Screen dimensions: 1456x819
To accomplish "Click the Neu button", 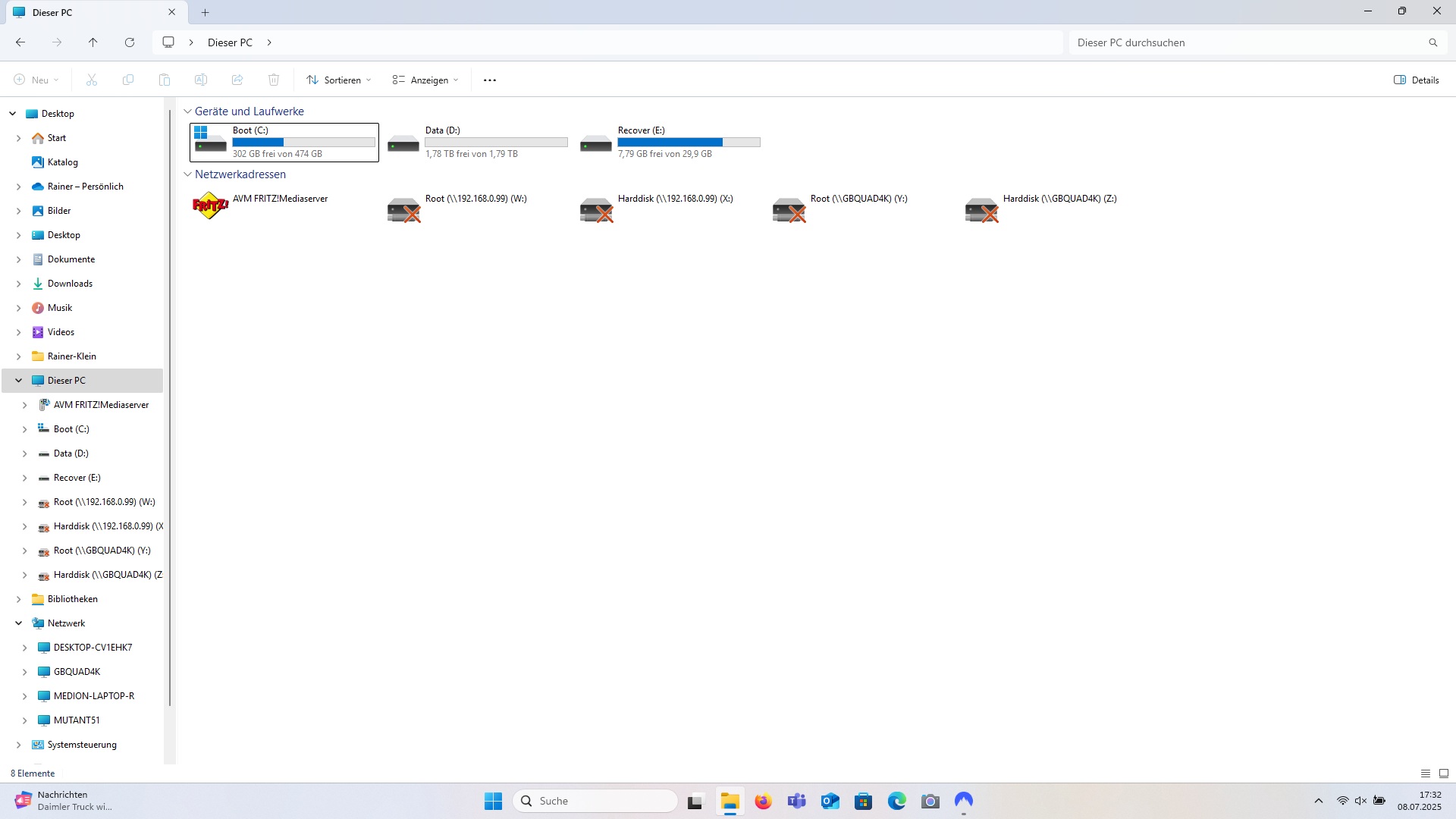I will tap(36, 80).
